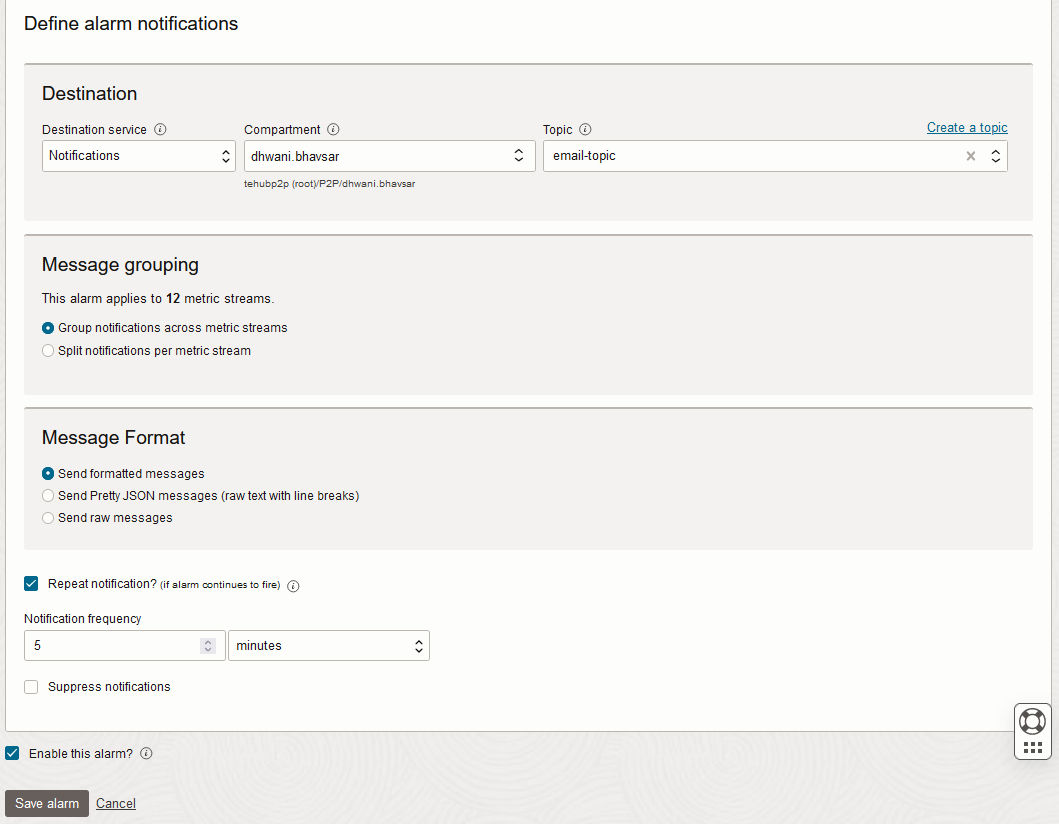This screenshot has width=1059, height=824.
Task: Open the lifebuoy help icon
Action: pyautogui.click(x=1032, y=720)
